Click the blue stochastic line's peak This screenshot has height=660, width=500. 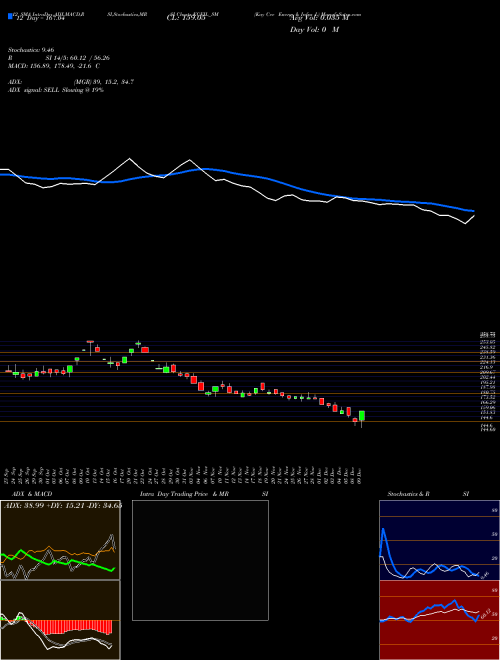point(383,530)
